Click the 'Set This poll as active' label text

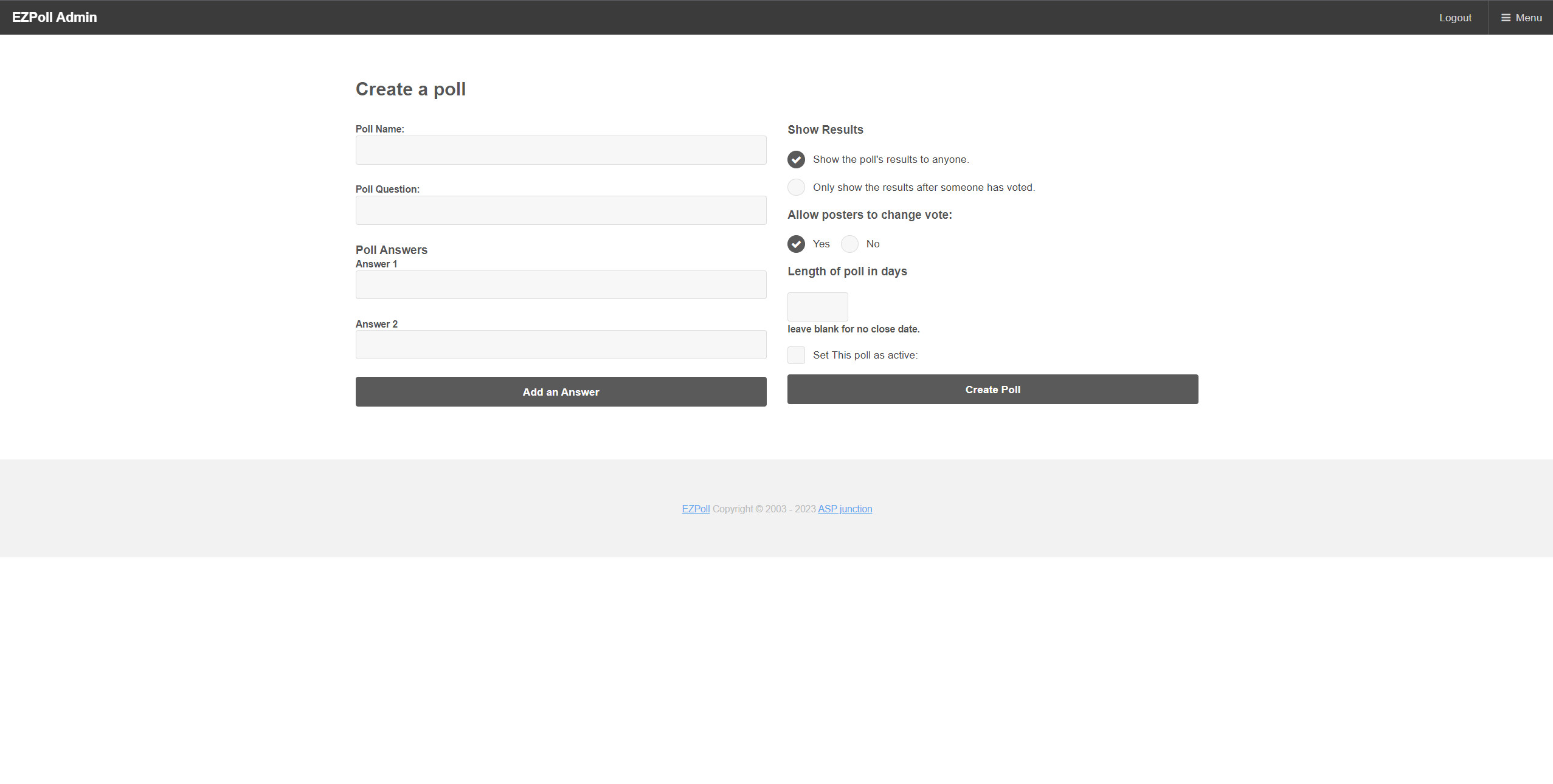click(865, 355)
